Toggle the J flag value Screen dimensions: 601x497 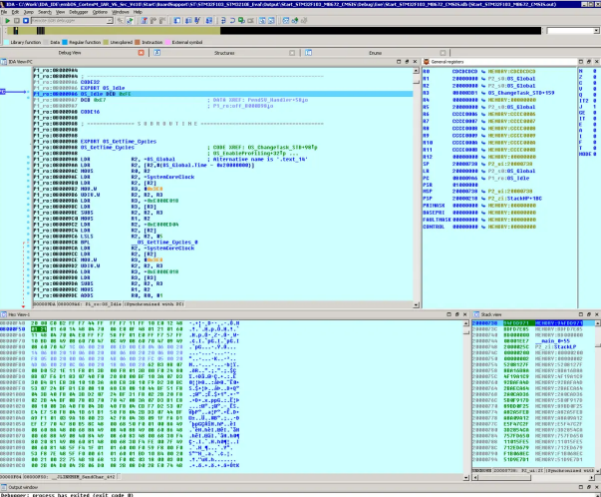pyautogui.click(x=594, y=107)
